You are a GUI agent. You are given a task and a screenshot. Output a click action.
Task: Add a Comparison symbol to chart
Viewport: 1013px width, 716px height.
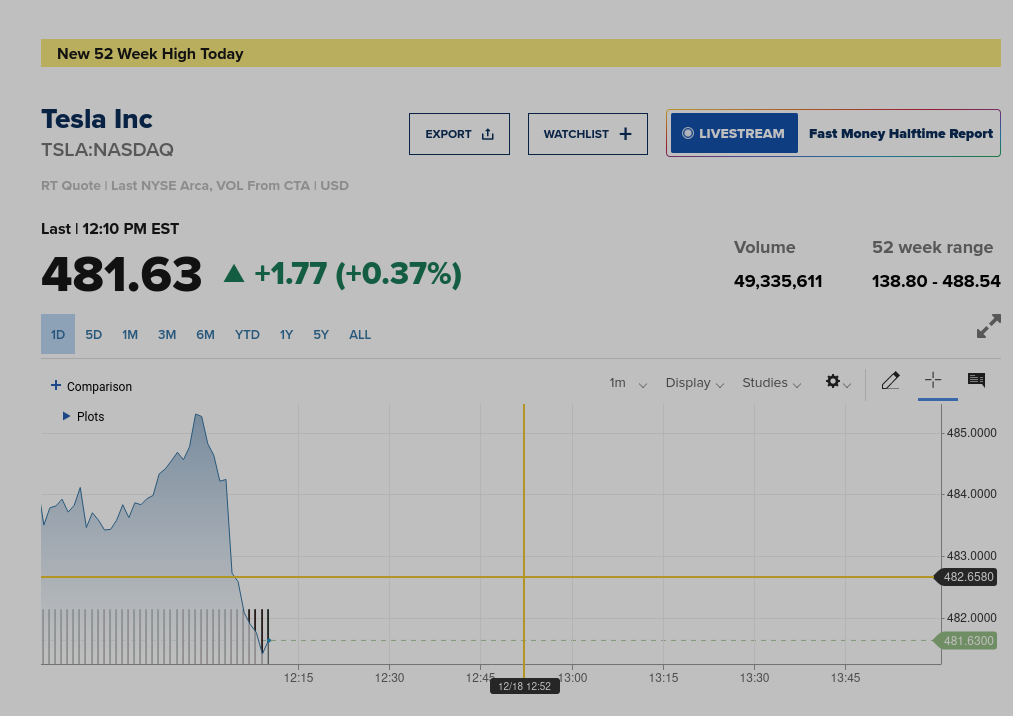click(x=91, y=386)
